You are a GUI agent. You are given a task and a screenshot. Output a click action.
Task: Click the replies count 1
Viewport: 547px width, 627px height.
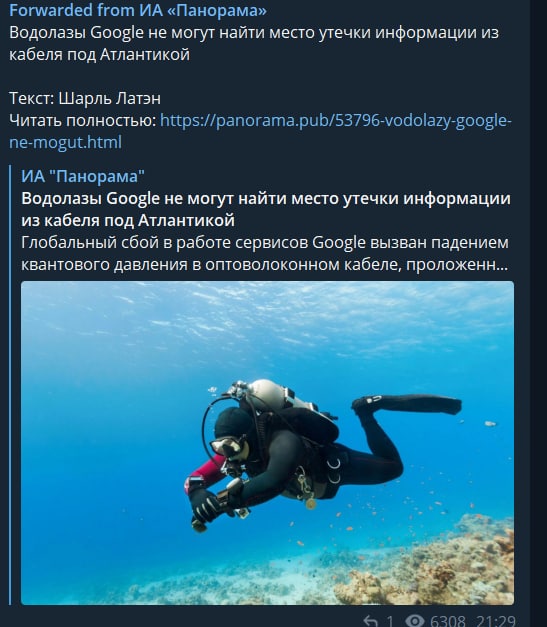(x=389, y=621)
